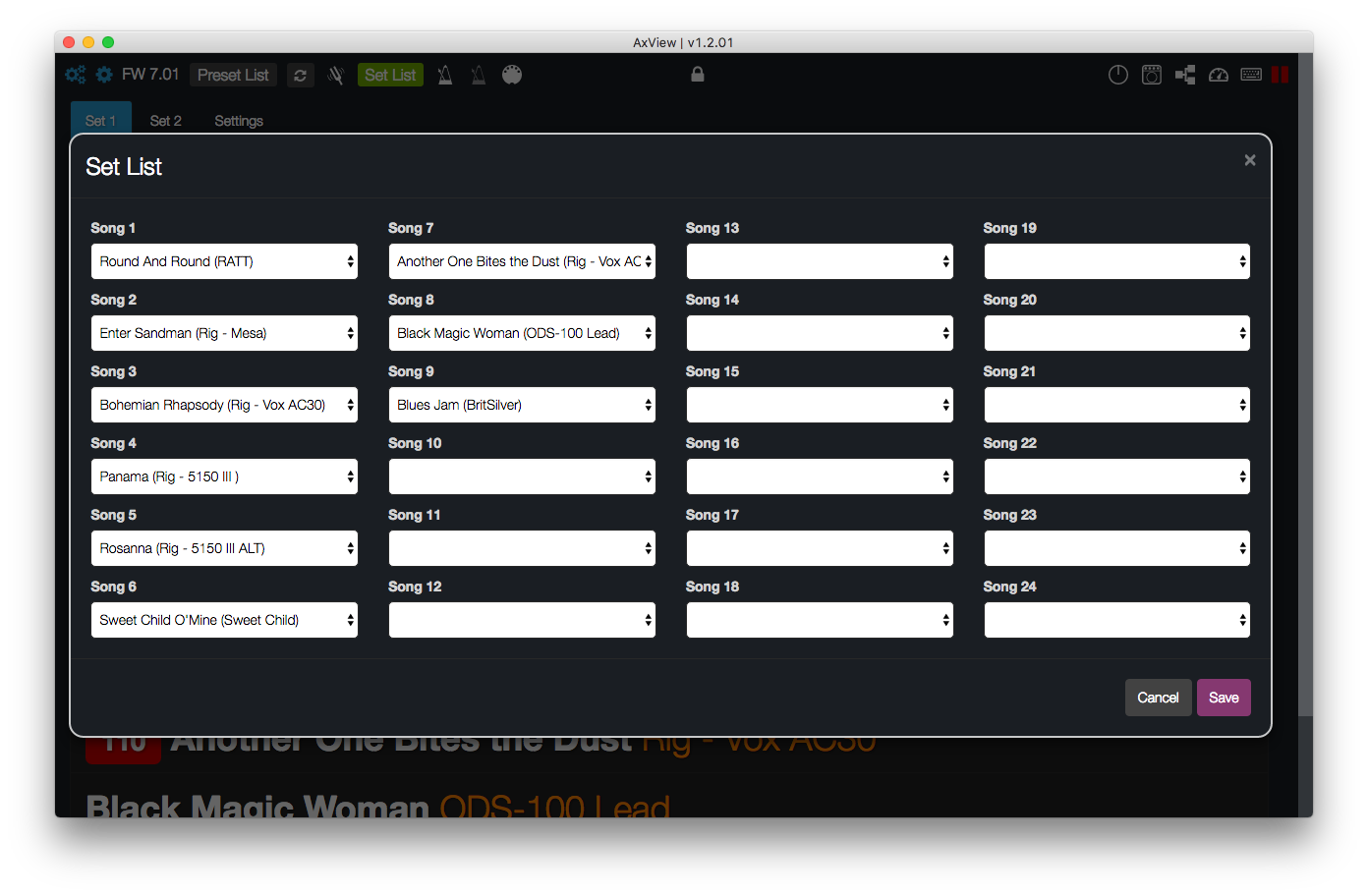Open Song 3 dropdown showing Bohemian Rhapsody
The height and width of the screenshot is (896, 1368).
(224, 405)
